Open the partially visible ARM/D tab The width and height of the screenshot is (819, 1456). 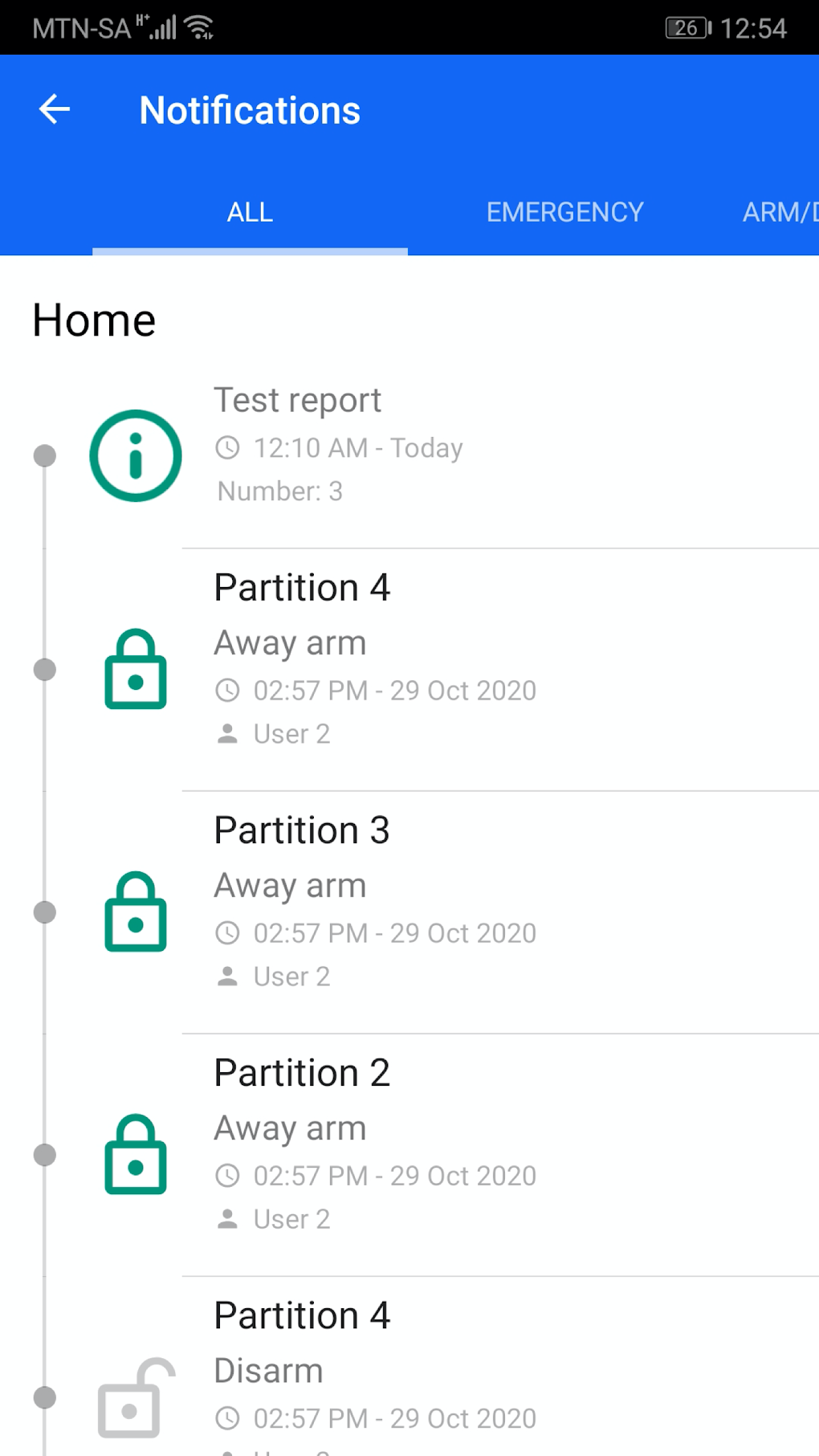(779, 212)
